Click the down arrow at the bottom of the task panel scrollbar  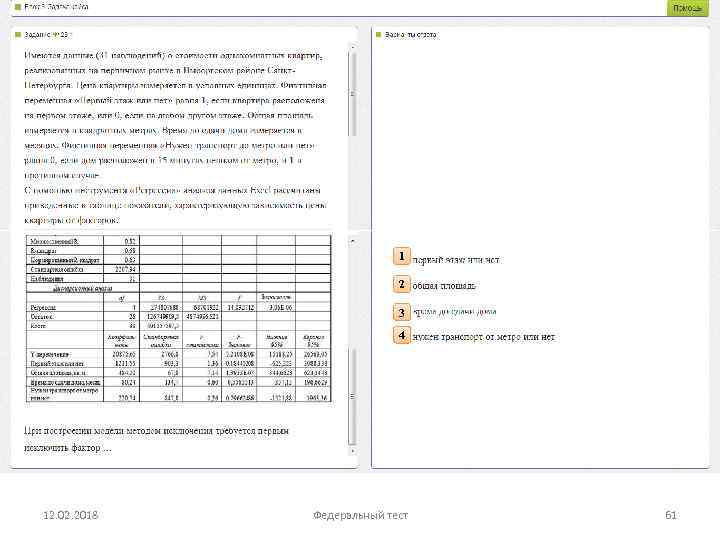(353, 451)
